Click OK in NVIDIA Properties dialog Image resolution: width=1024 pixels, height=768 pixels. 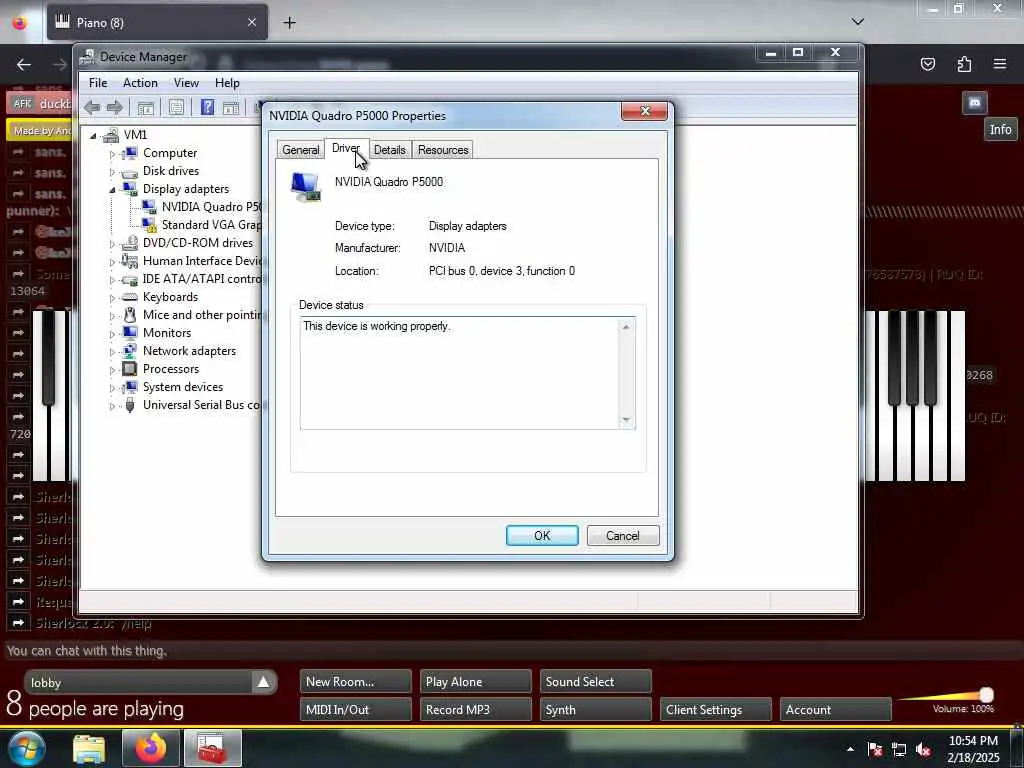click(x=542, y=536)
